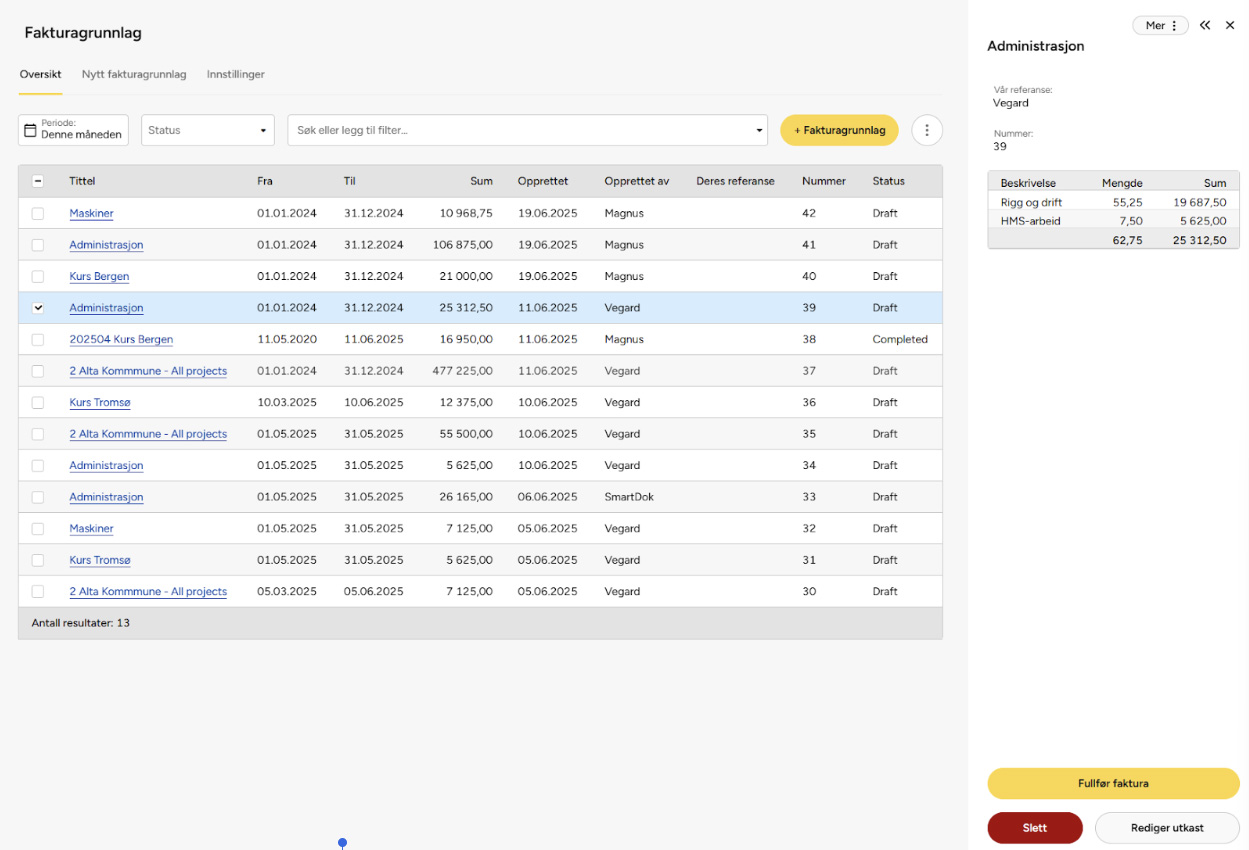Image resolution: width=1249 pixels, height=850 pixels.
Task: Click the Completed status of row 38
Action: pos(900,340)
